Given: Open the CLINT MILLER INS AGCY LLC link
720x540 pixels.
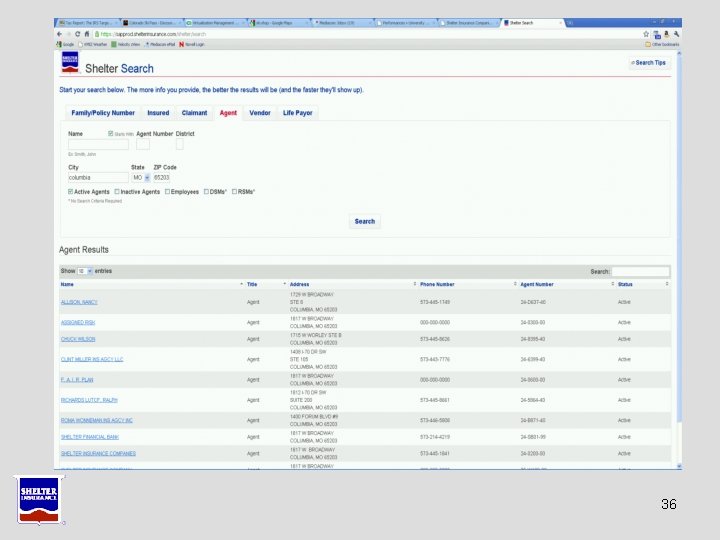Looking at the screenshot, I should pyautogui.click(x=92, y=359).
